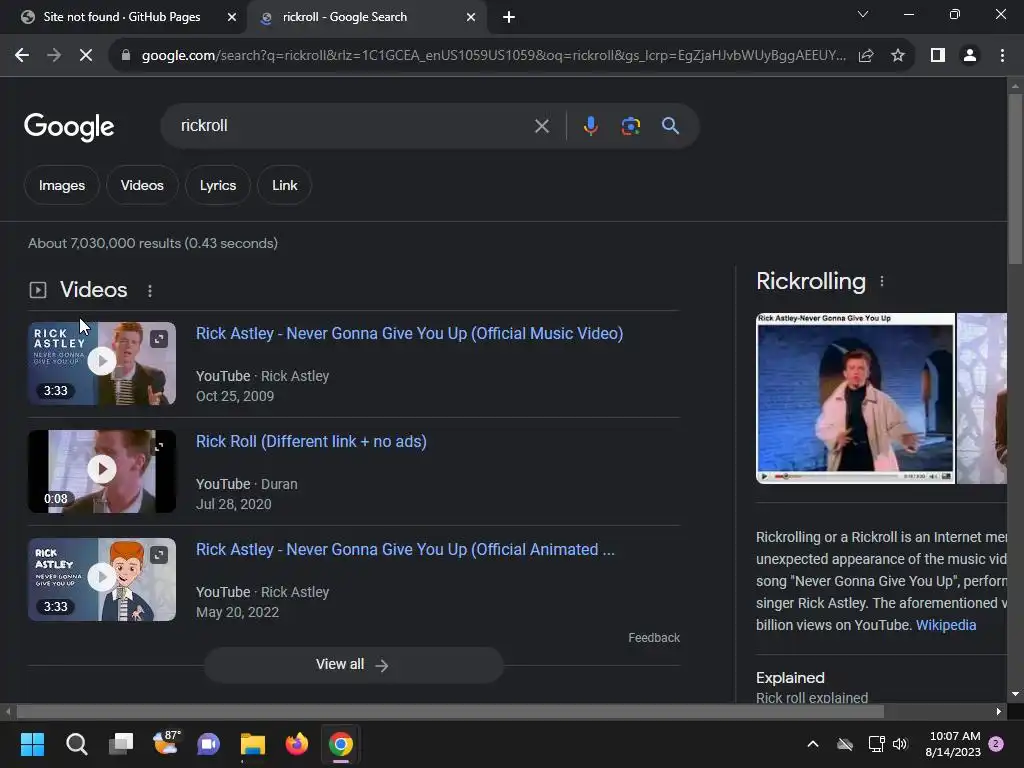Click the results count text
Screen dimensions: 1024x768
coord(153,244)
